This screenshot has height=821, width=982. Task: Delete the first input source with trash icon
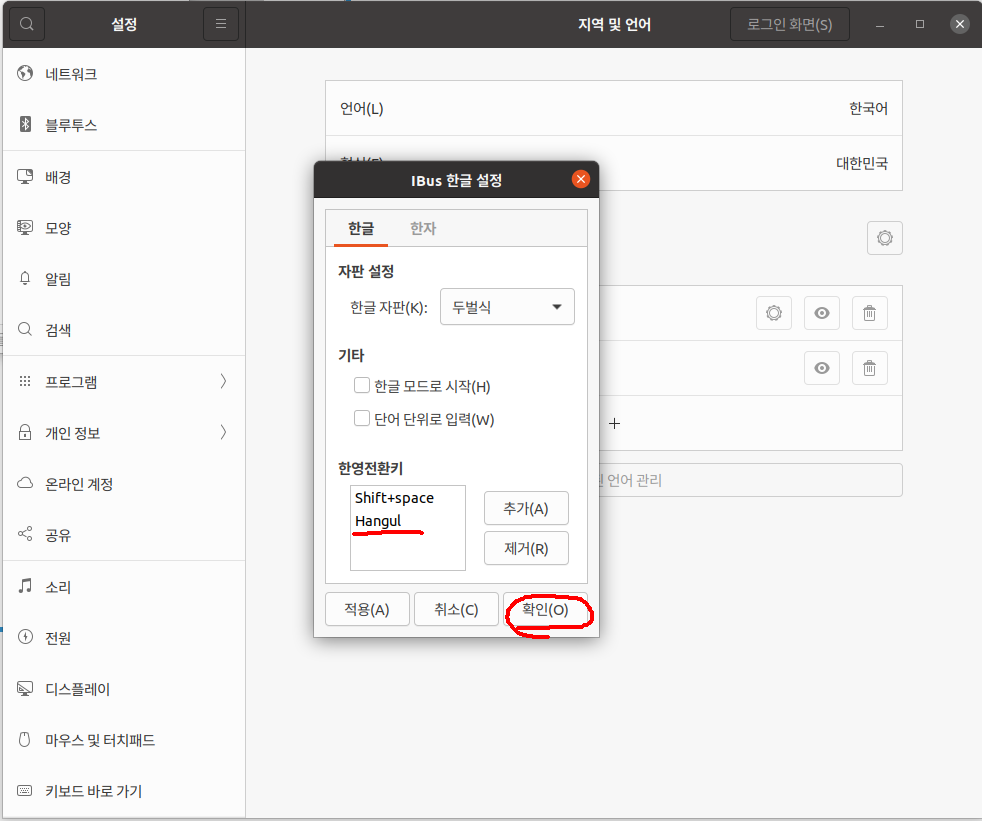869,313
